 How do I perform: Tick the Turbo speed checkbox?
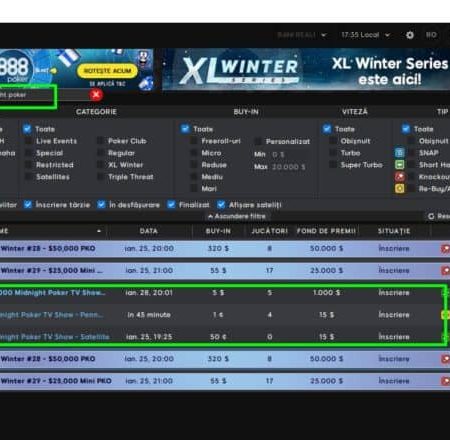tap(333, 153)
